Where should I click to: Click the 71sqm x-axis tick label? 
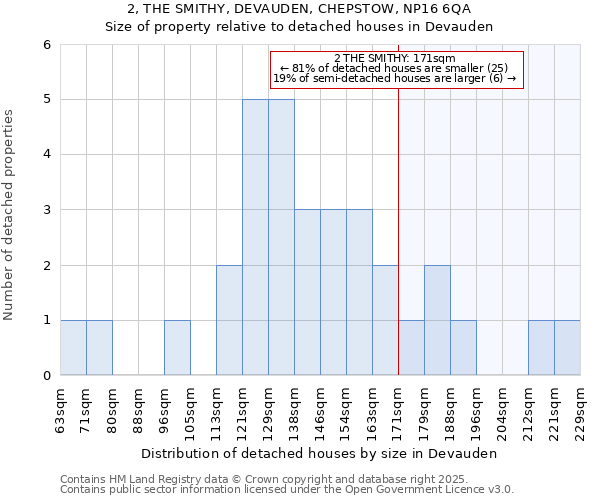click(x=85, y=411)
